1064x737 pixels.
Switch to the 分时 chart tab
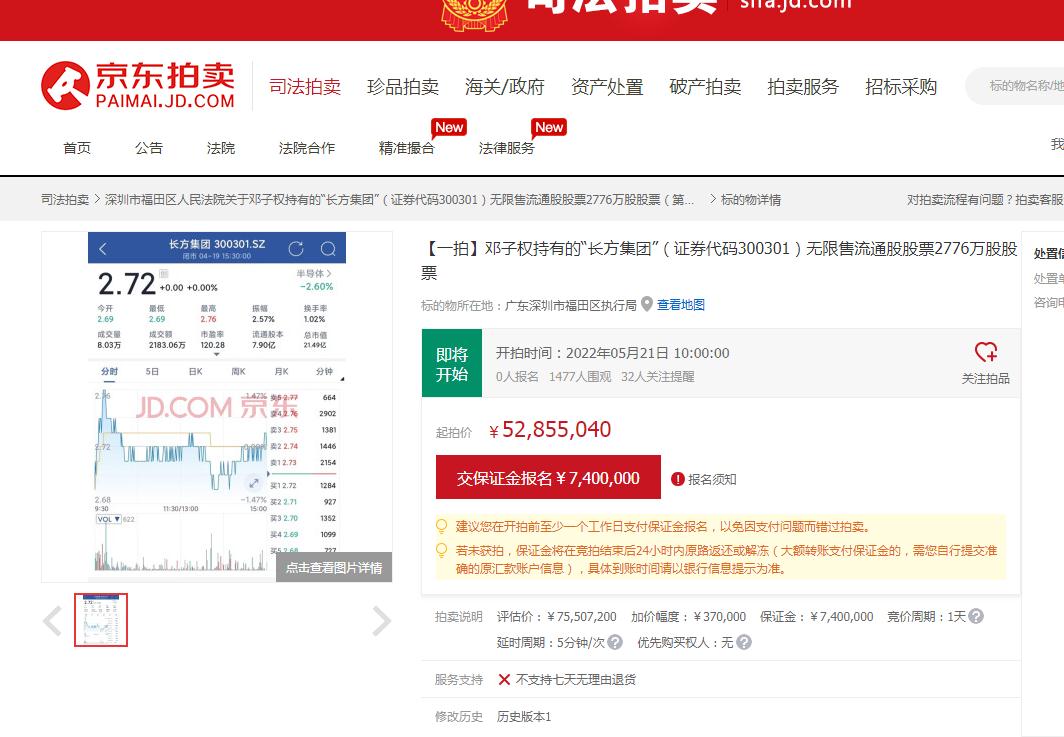click(108, 371)
